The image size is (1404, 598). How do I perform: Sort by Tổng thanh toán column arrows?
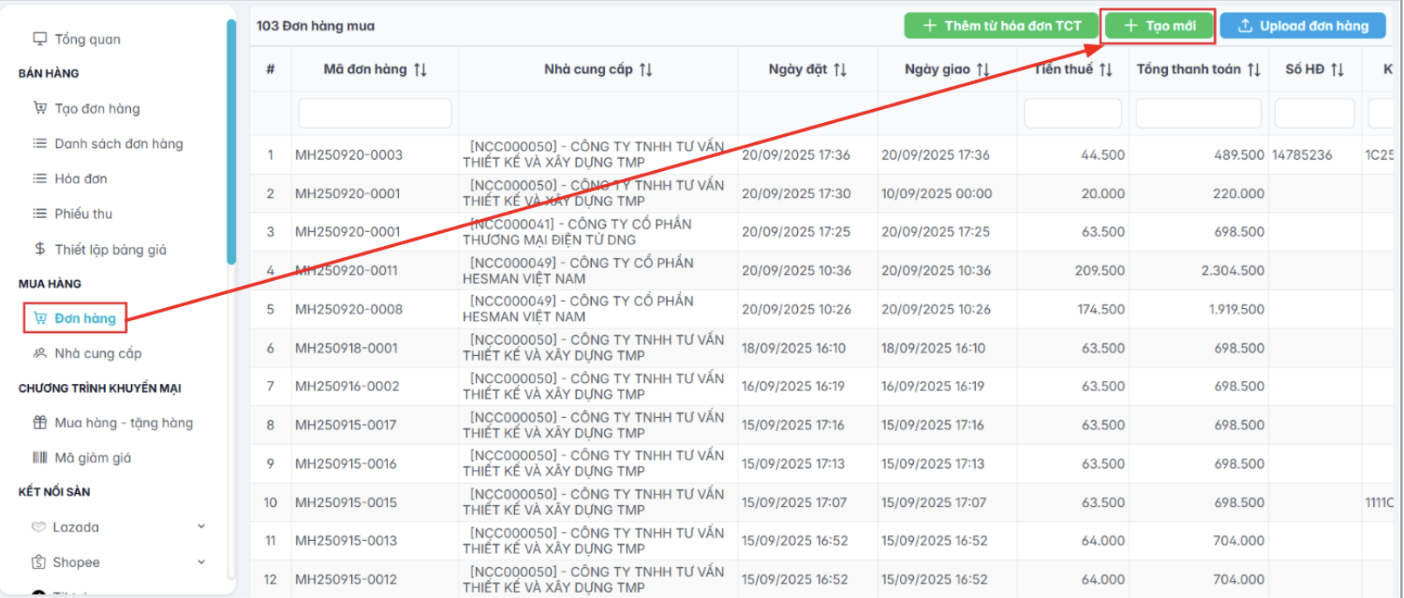click(1254, 70)
